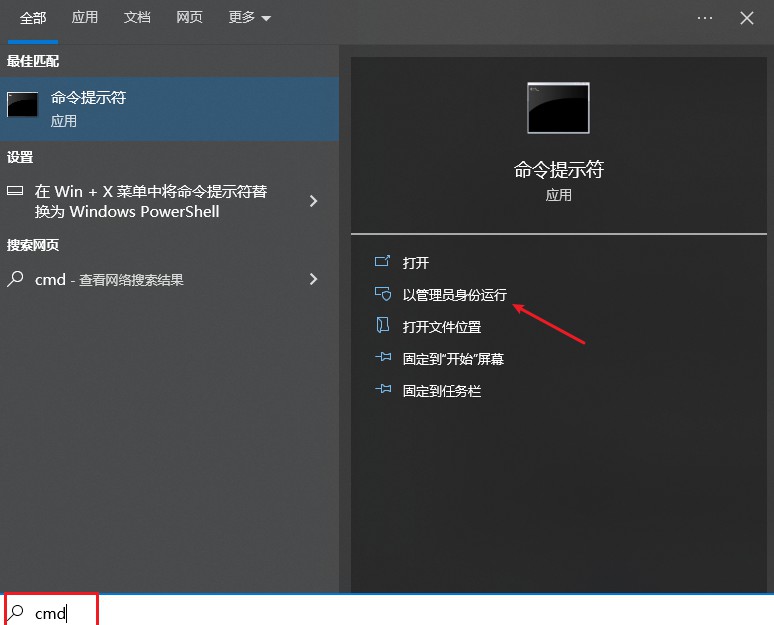Switch to the 文档 tab
Viewport: 774px width, 625px height.
click(x=137, y=18)
